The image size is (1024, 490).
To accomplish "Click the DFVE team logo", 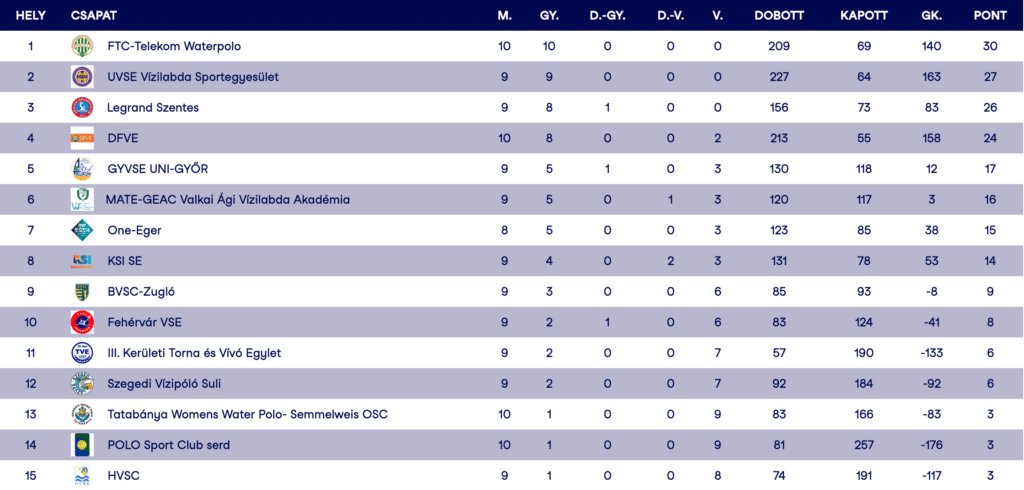I will [81, 138].
